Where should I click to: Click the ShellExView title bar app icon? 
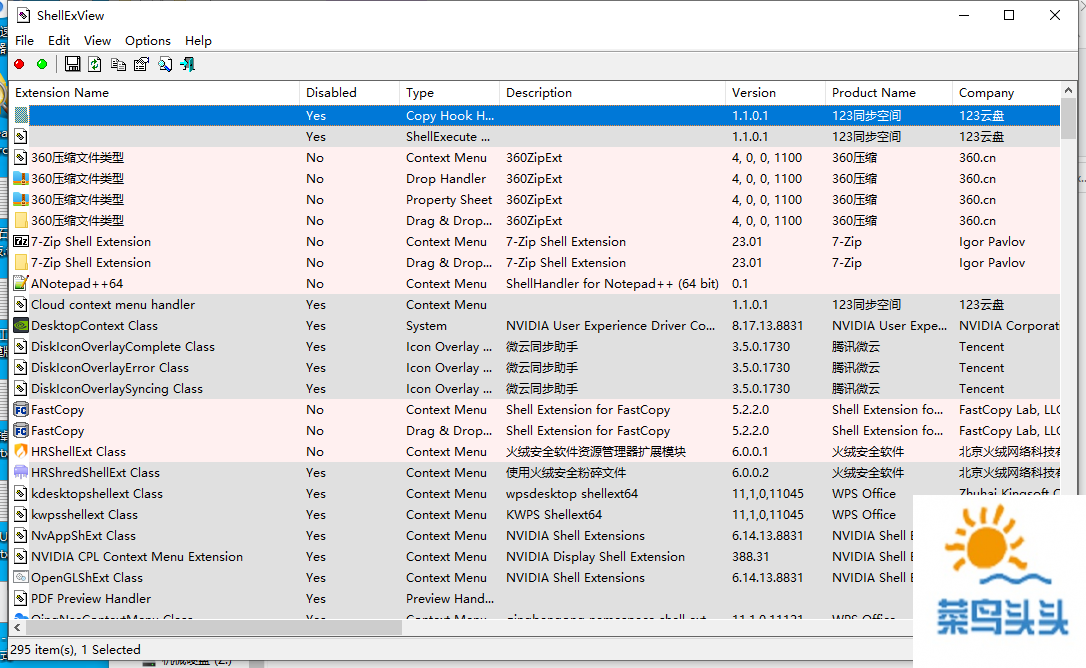24,15
